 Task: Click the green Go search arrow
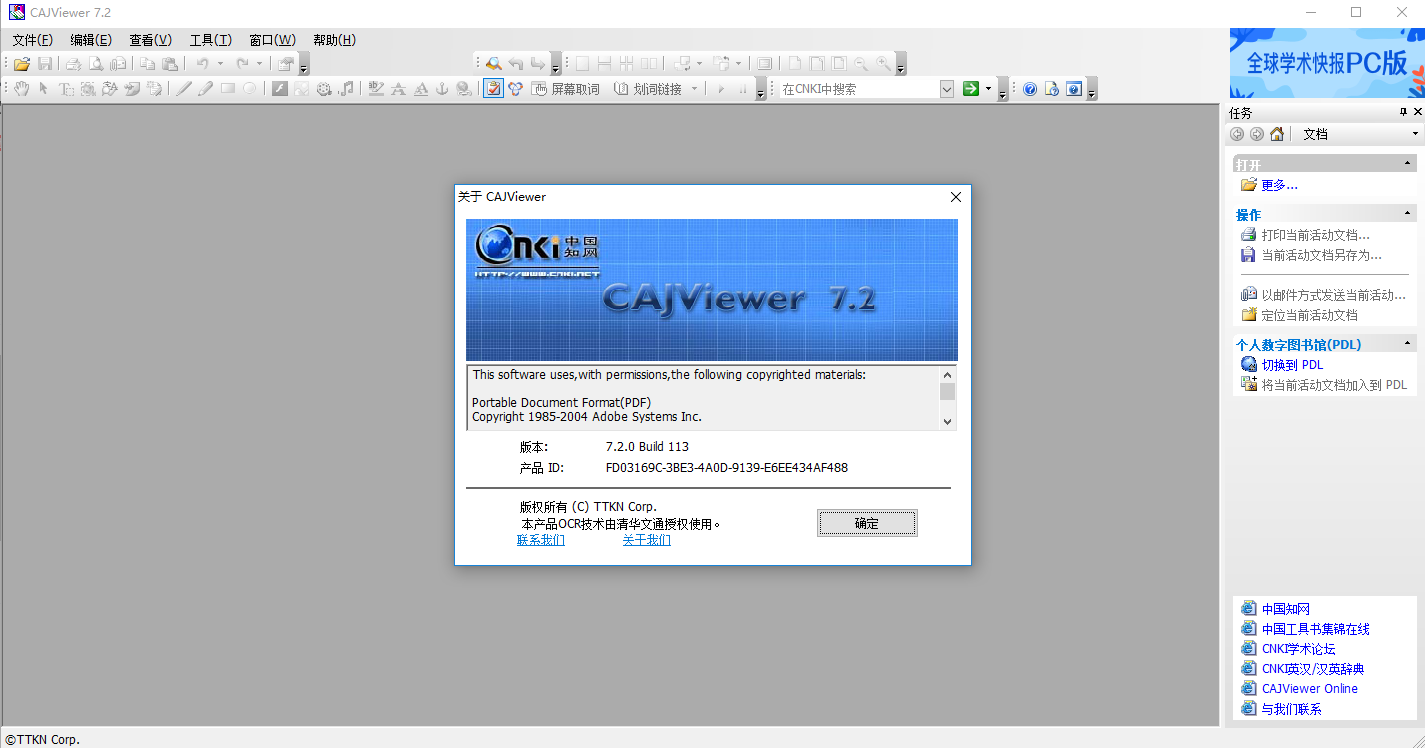pos(970,89)
